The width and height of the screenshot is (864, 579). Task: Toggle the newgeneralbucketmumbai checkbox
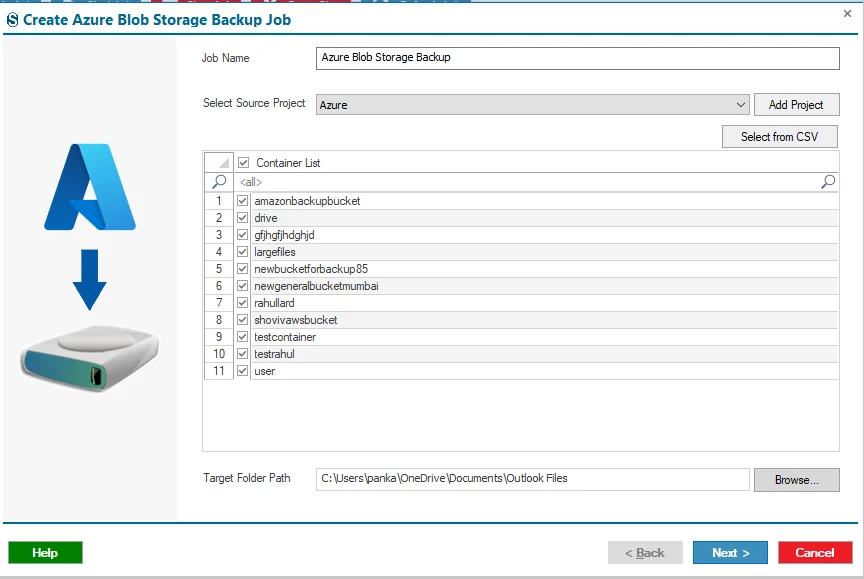[x=242, y=286]
